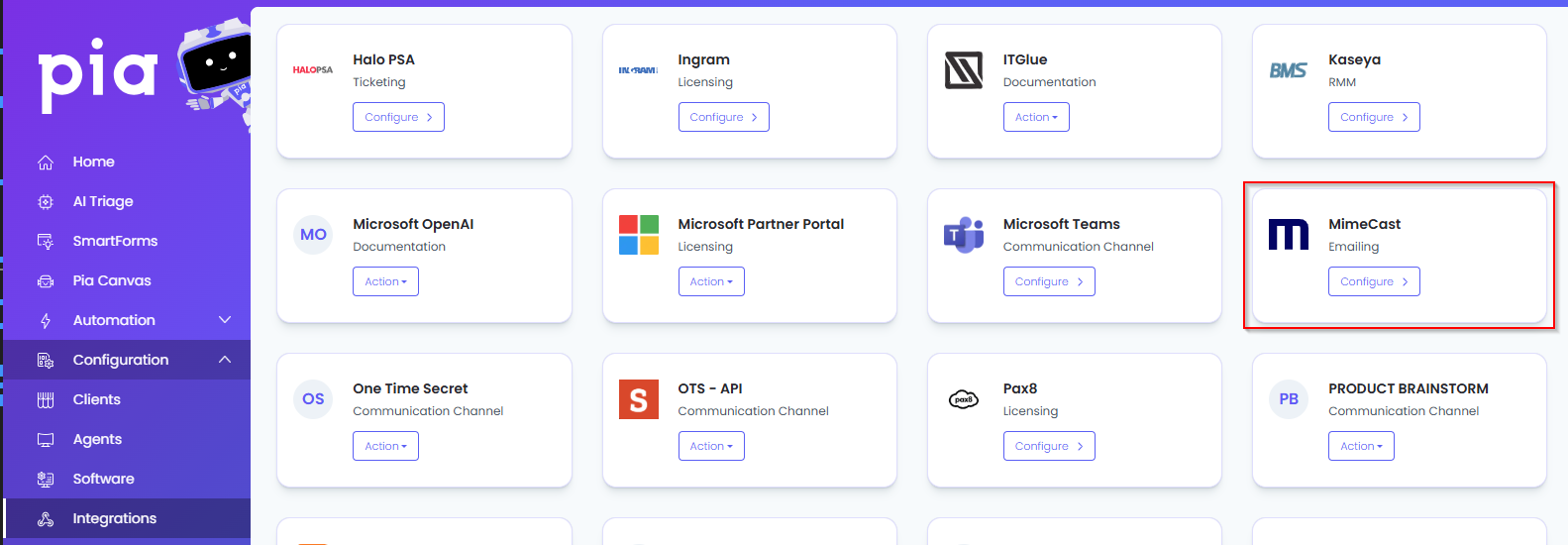Click the Configuration sidebar icon
Viewport: 1568px width, 545px height.
click(46, 361)
